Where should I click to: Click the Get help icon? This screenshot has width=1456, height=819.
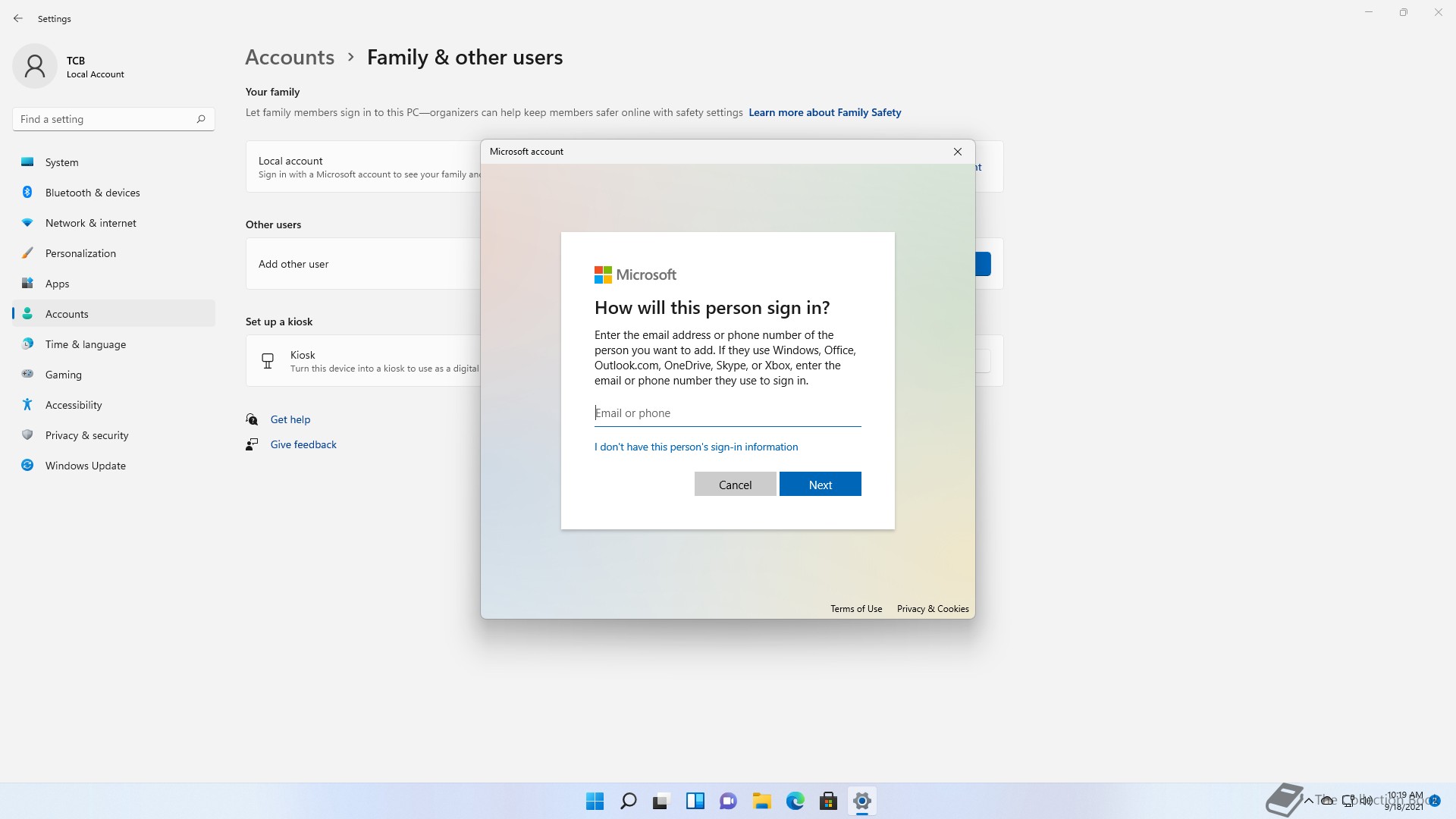[253, 419]
